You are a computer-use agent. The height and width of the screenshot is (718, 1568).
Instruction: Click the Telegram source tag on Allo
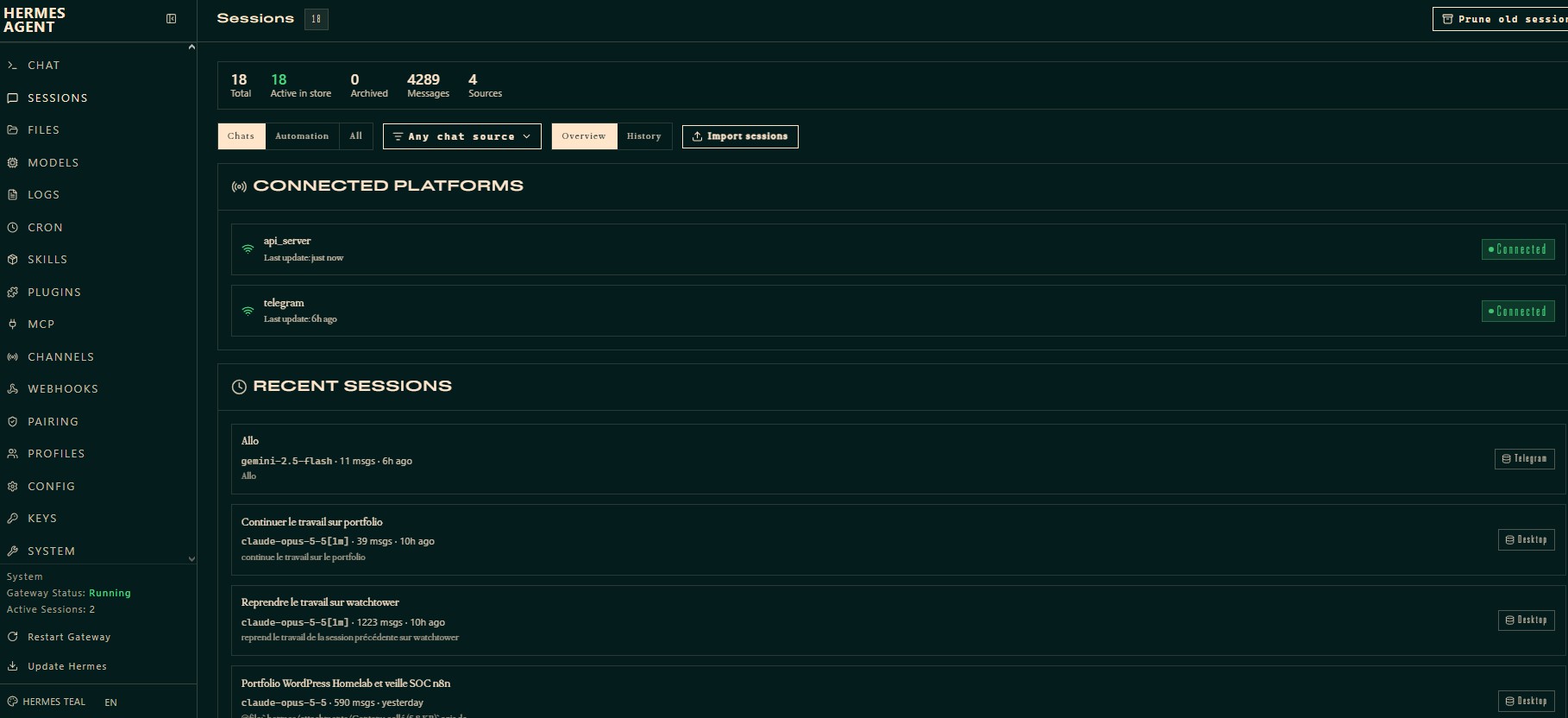(1525, 459)
